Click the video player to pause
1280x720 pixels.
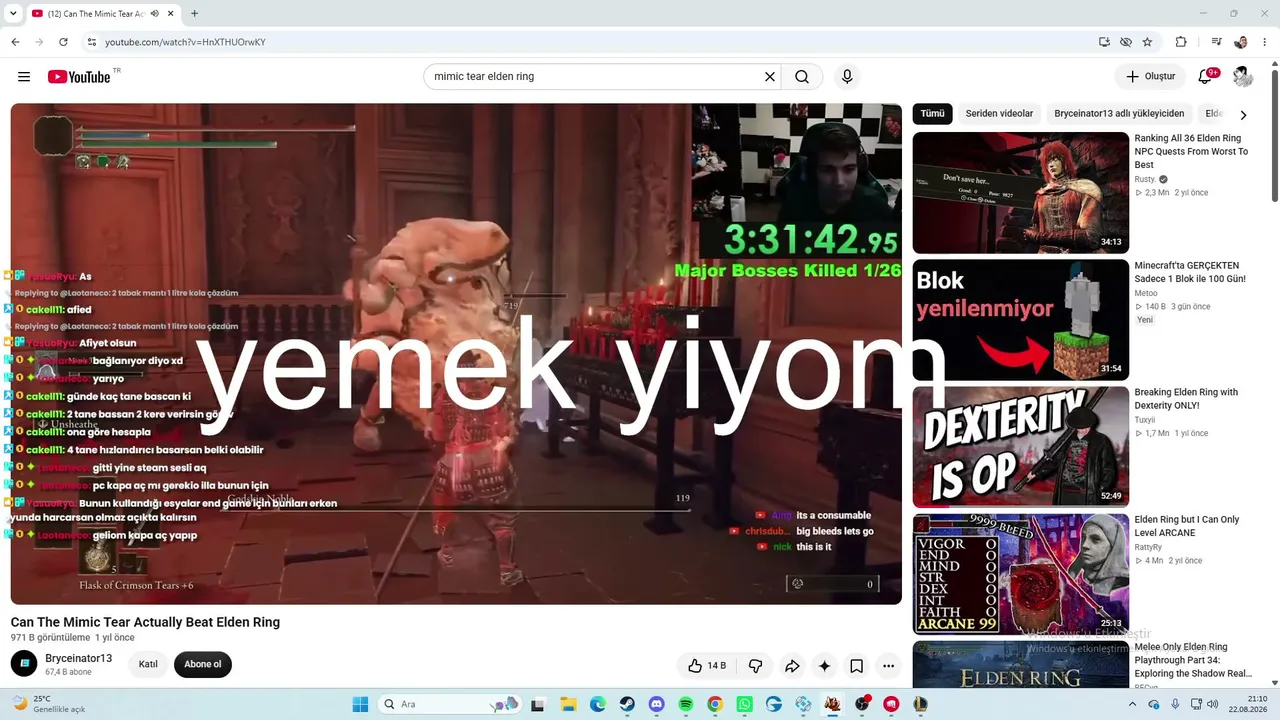[456, 354]
